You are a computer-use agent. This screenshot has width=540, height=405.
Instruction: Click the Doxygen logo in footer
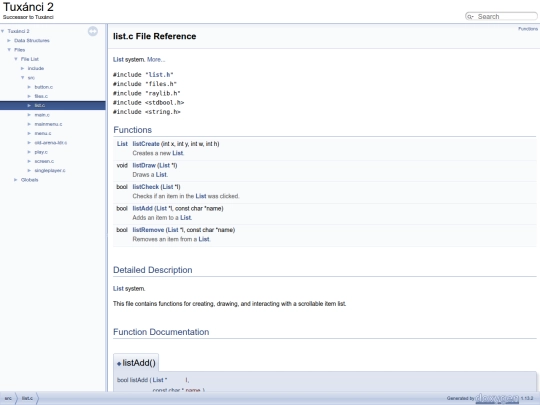pyautogui.click(x=497, y=398)
